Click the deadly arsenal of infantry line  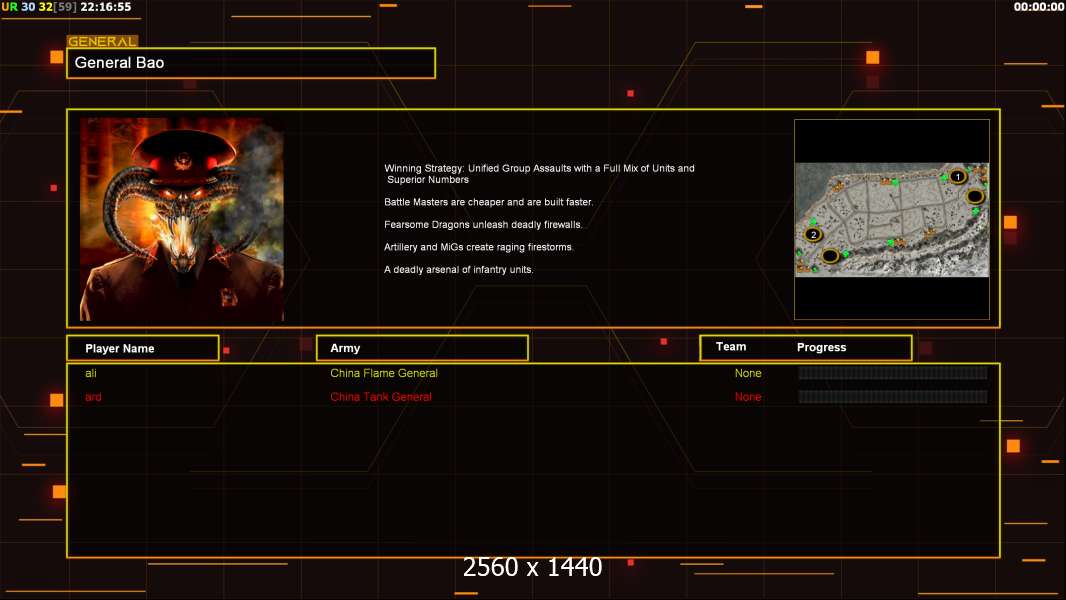click(458, 269)
